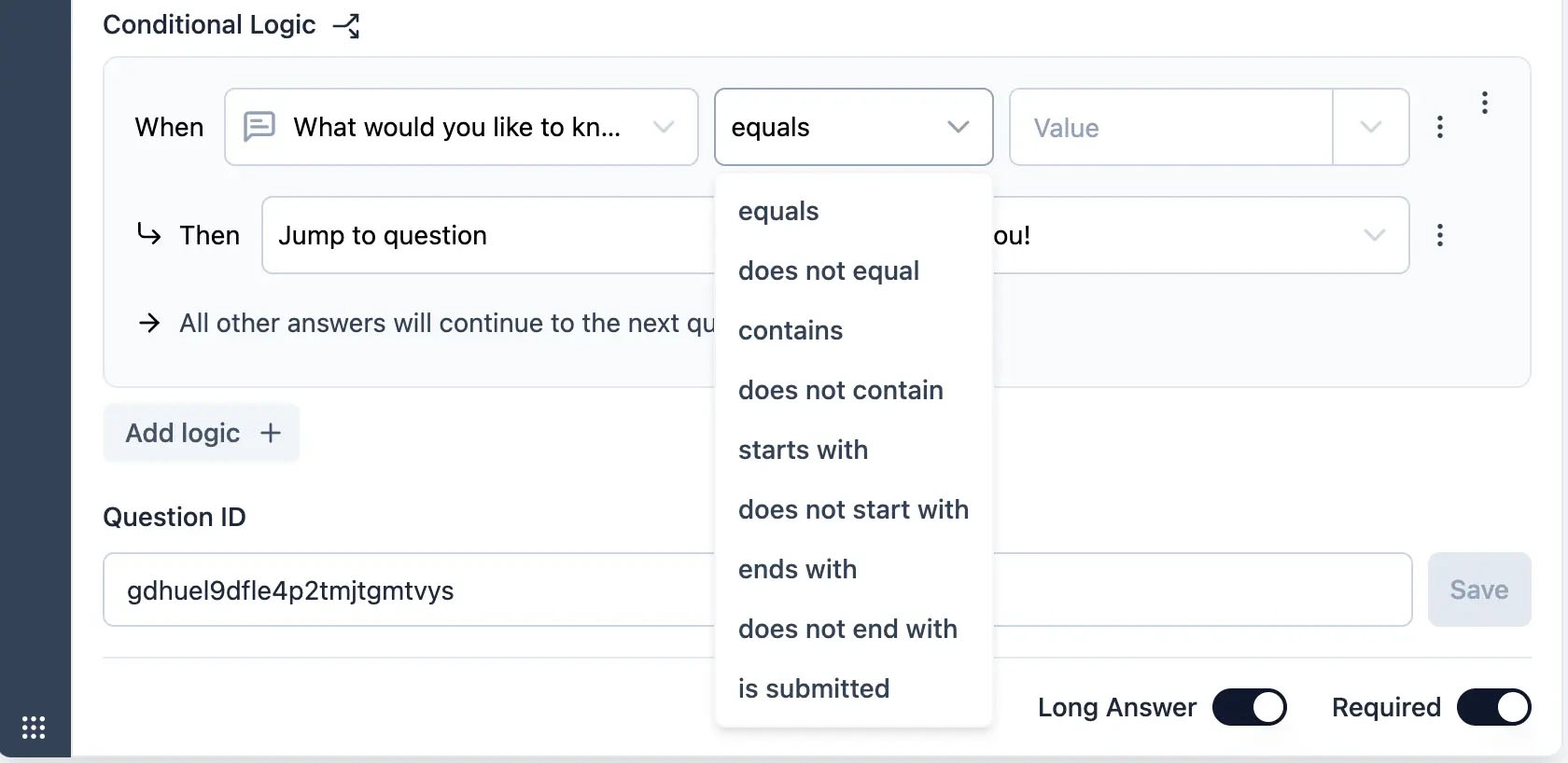Expand the question selector dropdown
Image resolution: width=1568 pixels, height=763 pixels.
click(664, 127)
